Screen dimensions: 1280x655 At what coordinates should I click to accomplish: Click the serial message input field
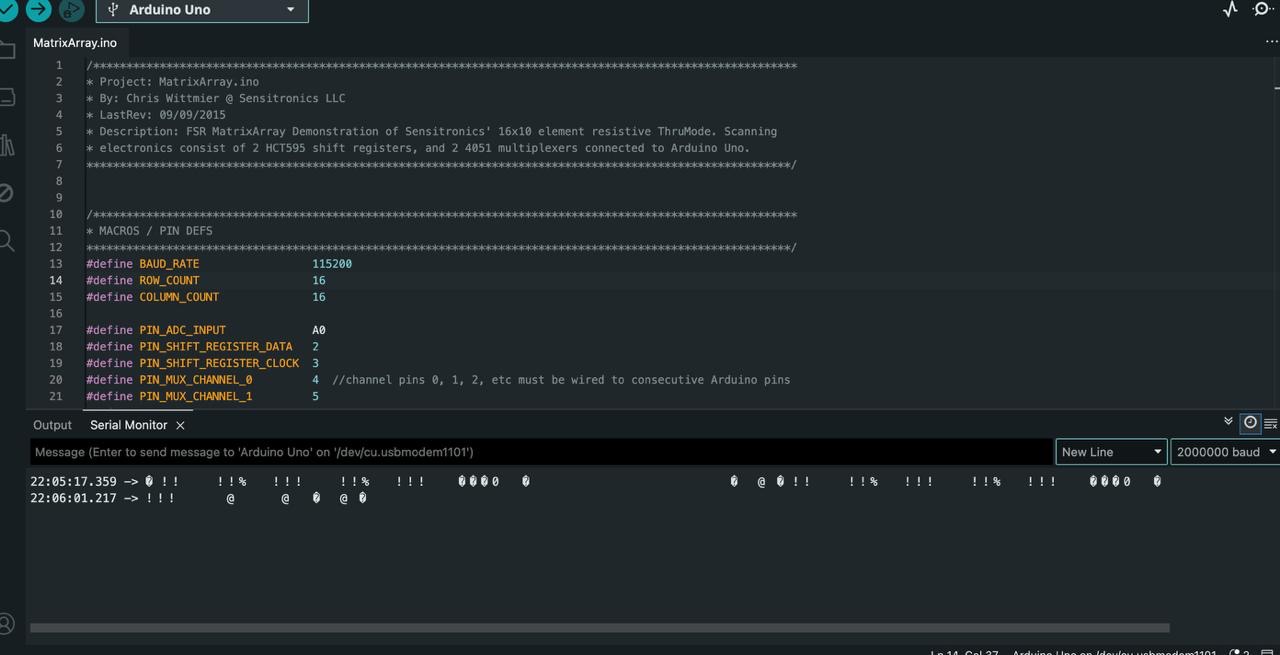(500, 451)
